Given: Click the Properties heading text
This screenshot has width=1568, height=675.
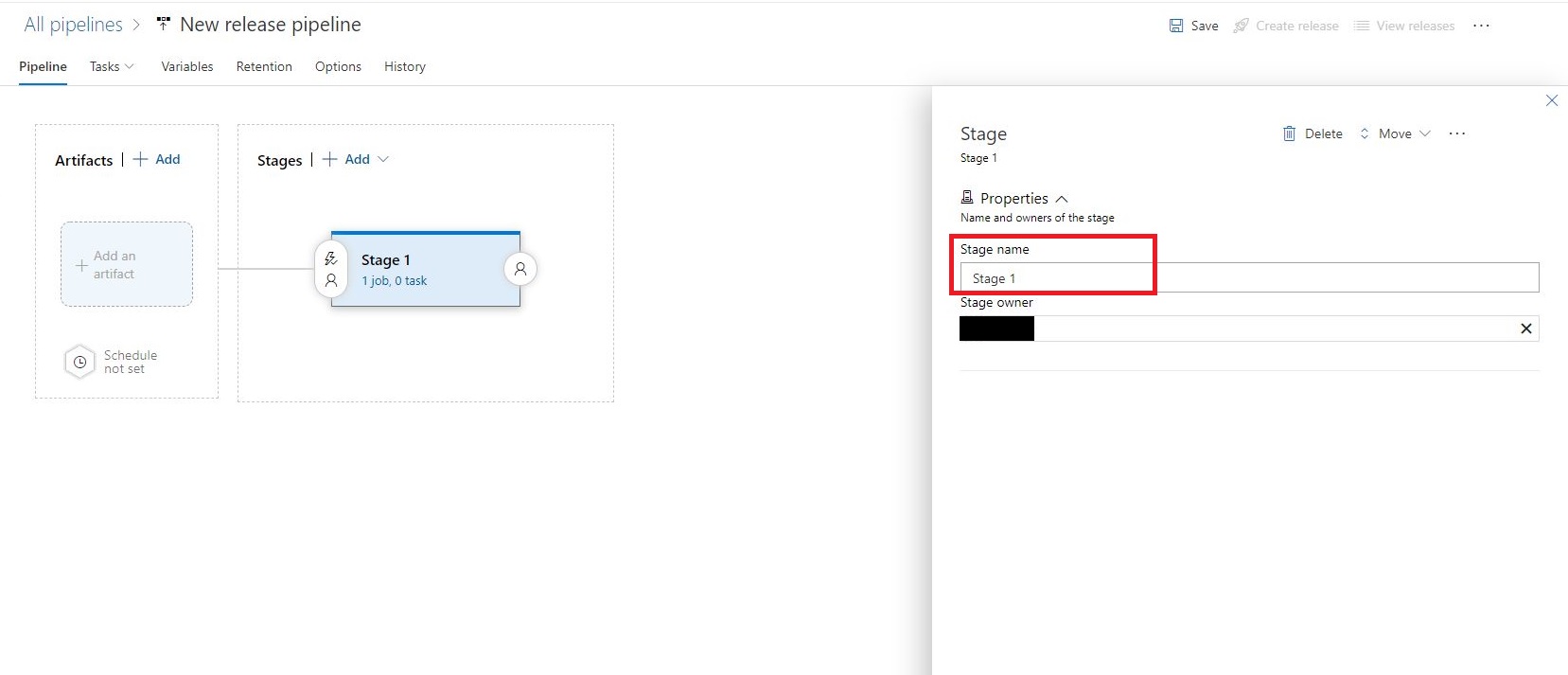Looking at the screenshot, I should (x=1014, y=198).
